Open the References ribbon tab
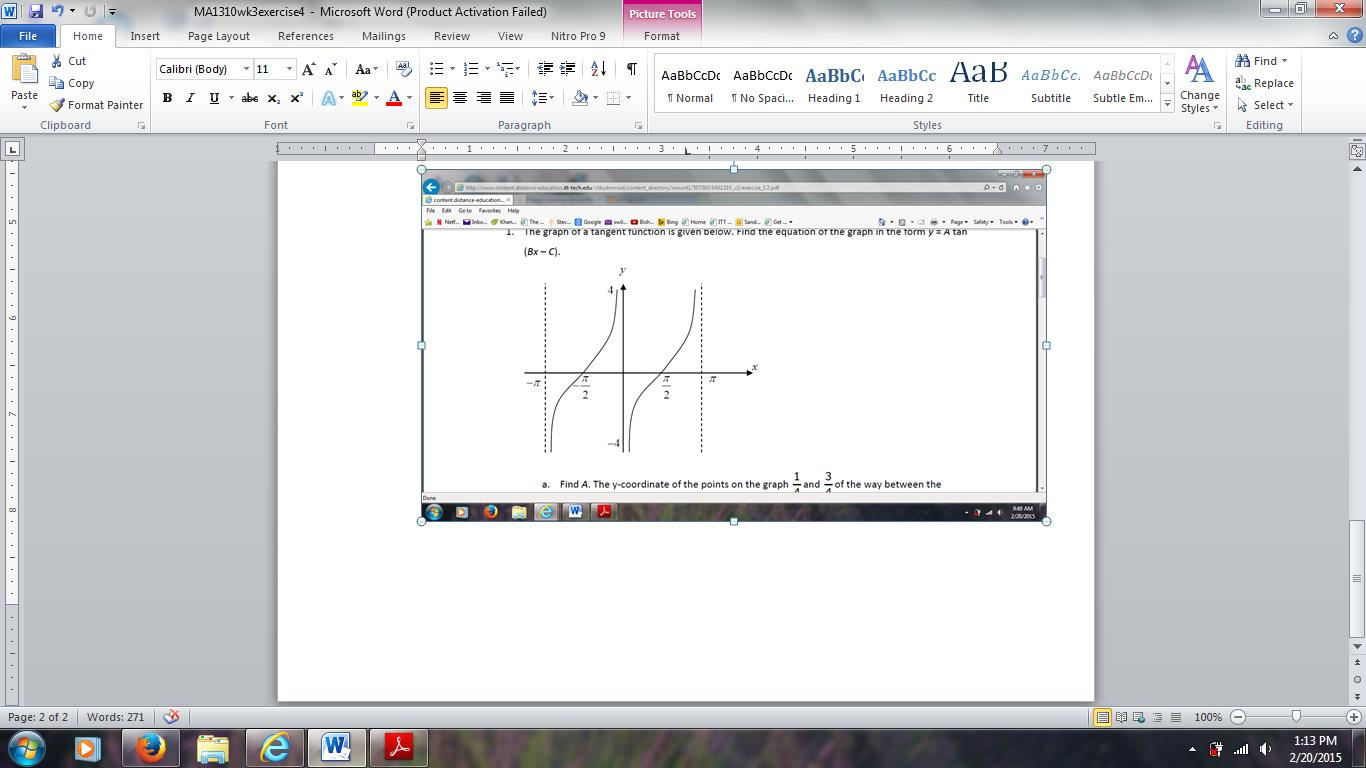Screen dimensions: 1366x768 pyautogui.click(x=305, y=35)
